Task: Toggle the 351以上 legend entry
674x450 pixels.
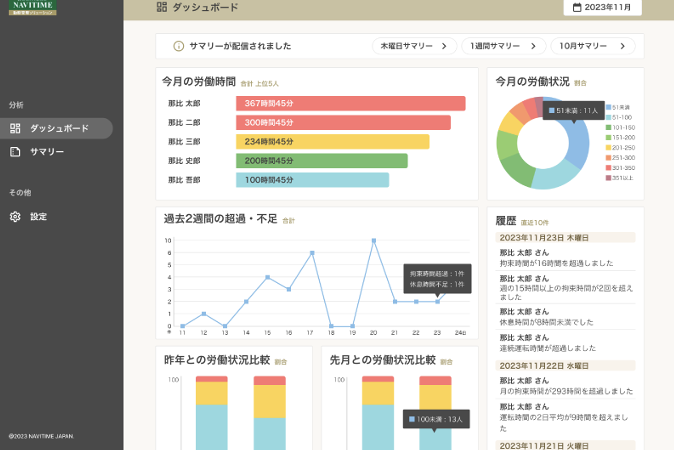Action: tap(618, 178)
